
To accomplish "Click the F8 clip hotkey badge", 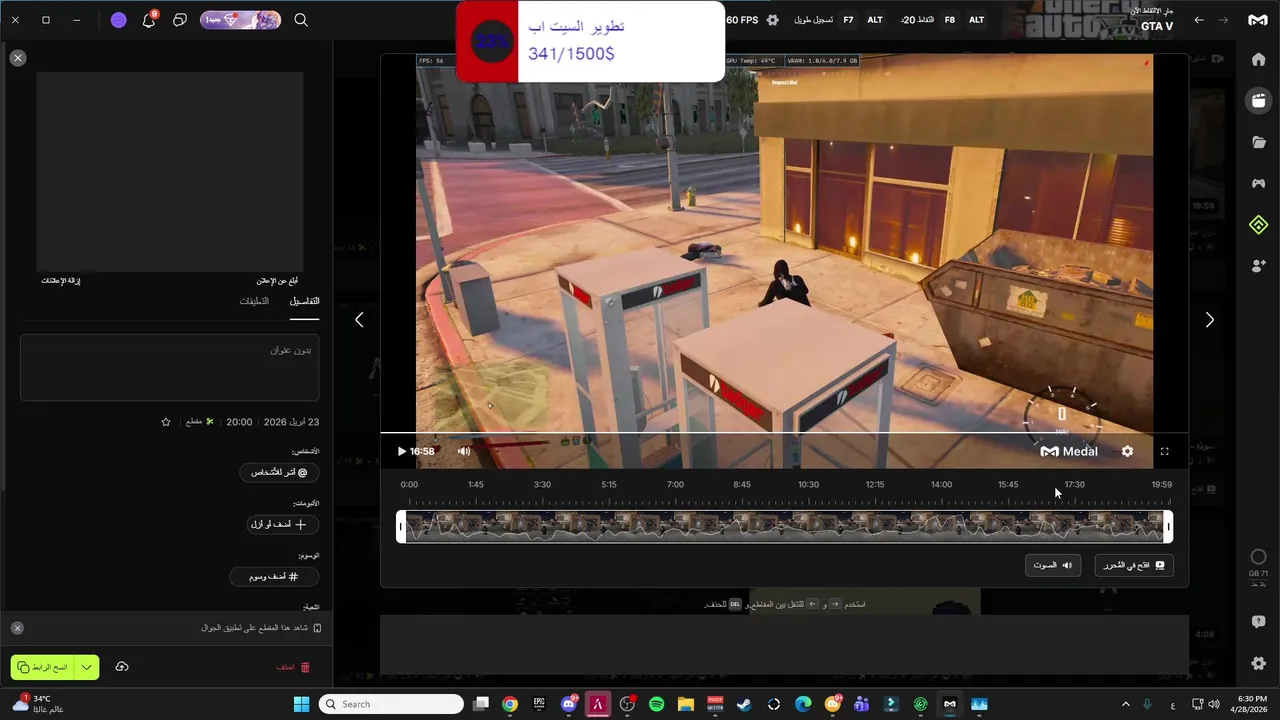I will point(949,20).
